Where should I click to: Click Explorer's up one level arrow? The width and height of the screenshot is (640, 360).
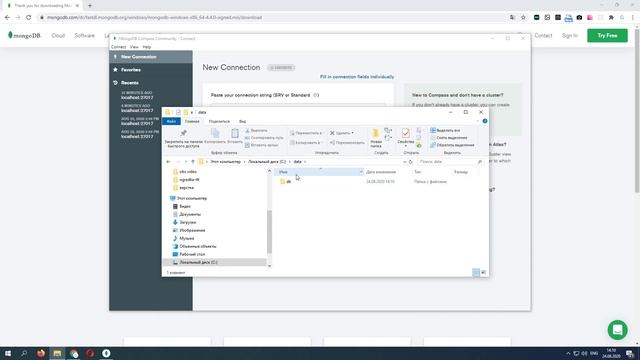coord(193,162)
